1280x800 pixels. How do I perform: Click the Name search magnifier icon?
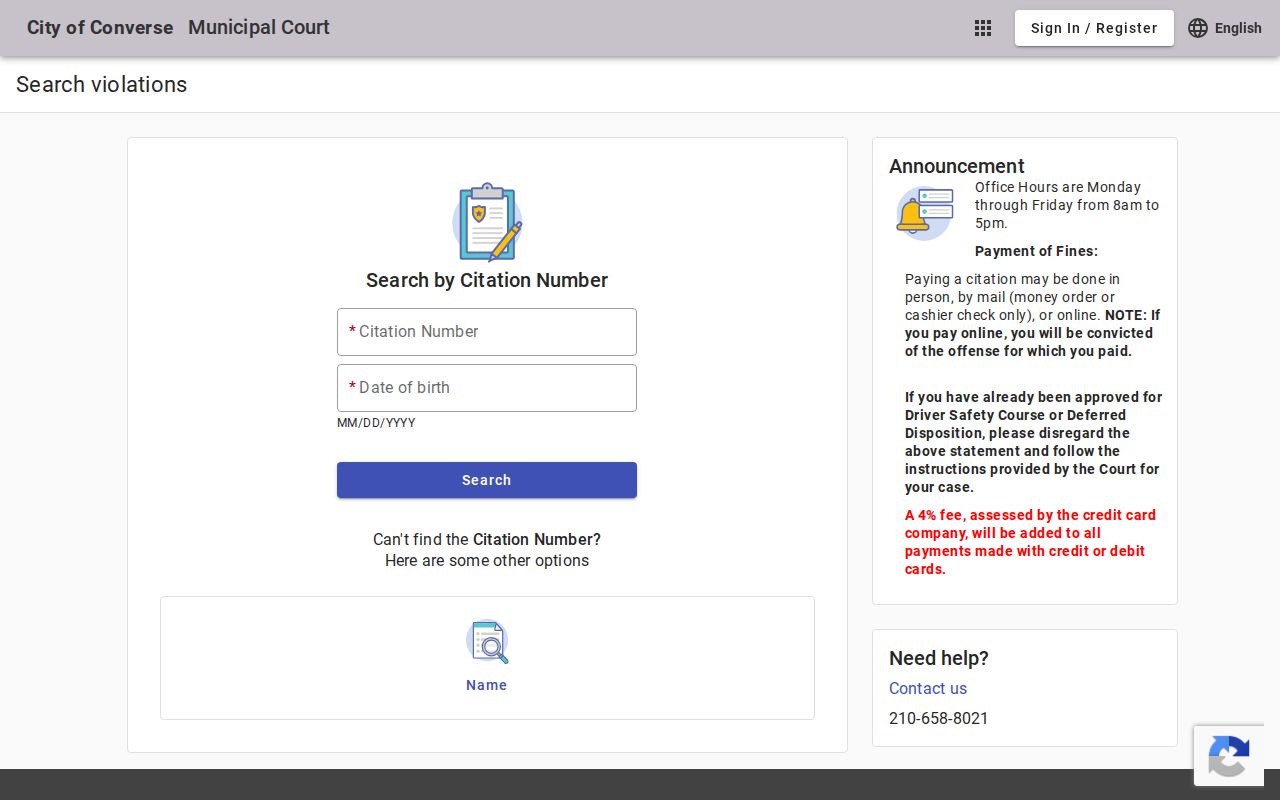pyautogui.click(x=487, y=642)
